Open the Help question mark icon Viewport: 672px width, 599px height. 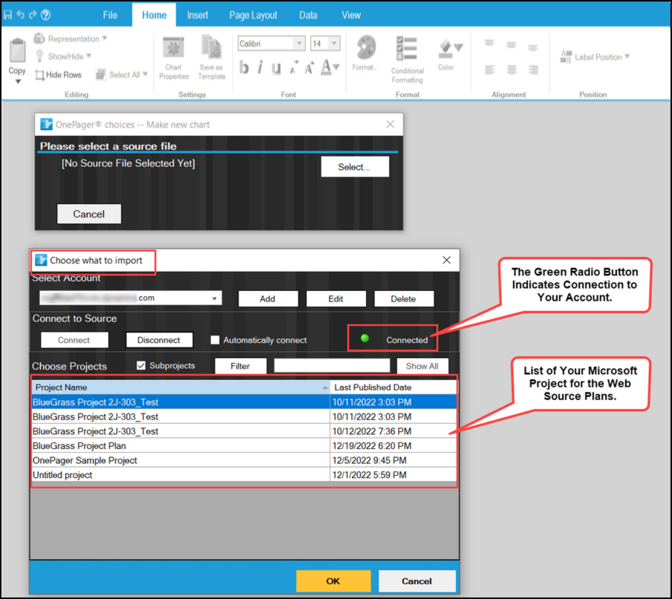(x=45, y=15)
